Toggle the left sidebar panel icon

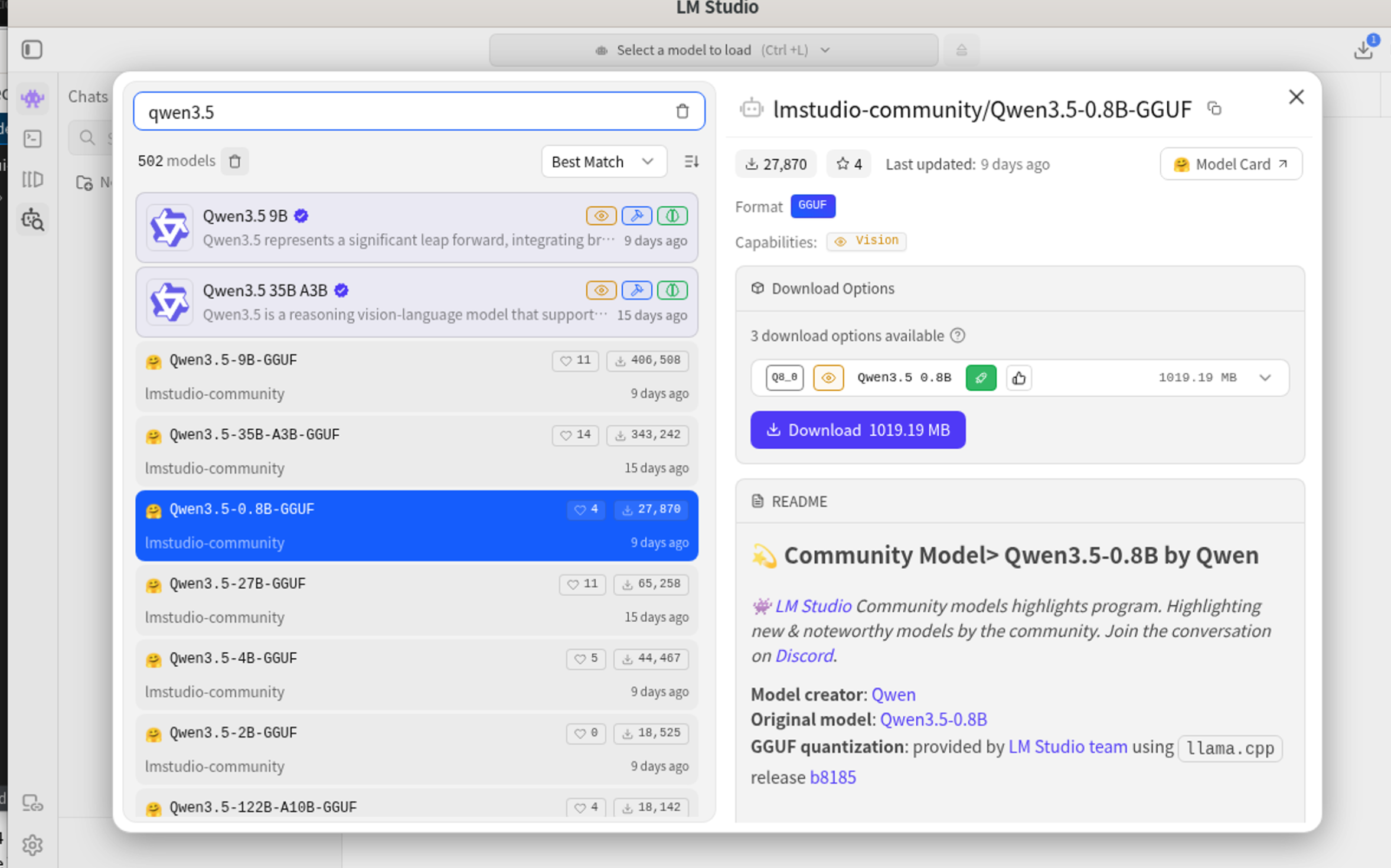32,50
